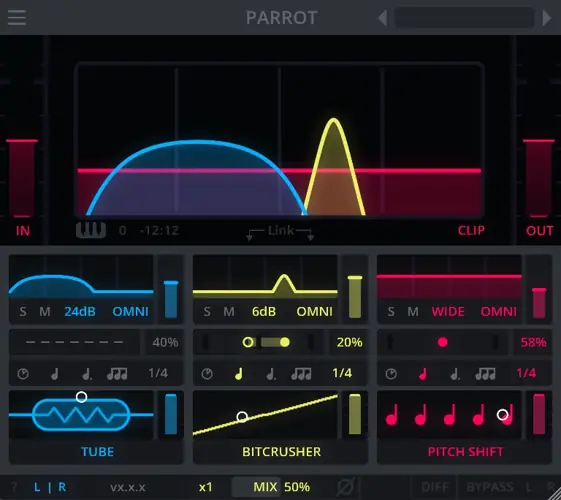Select dotted note icon in tube band

click(x=87, y=374)
